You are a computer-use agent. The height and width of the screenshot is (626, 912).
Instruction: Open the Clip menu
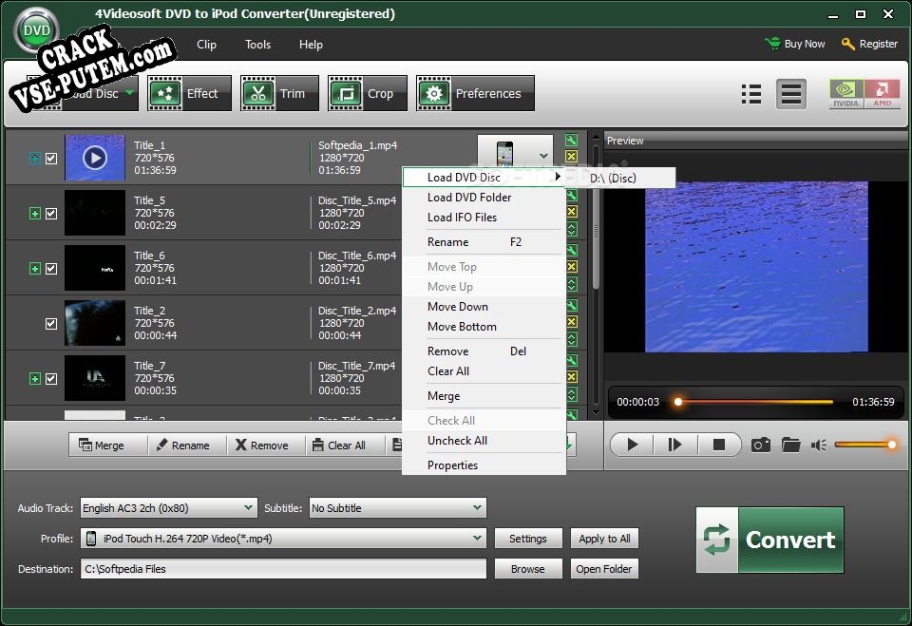click(206, 44)
